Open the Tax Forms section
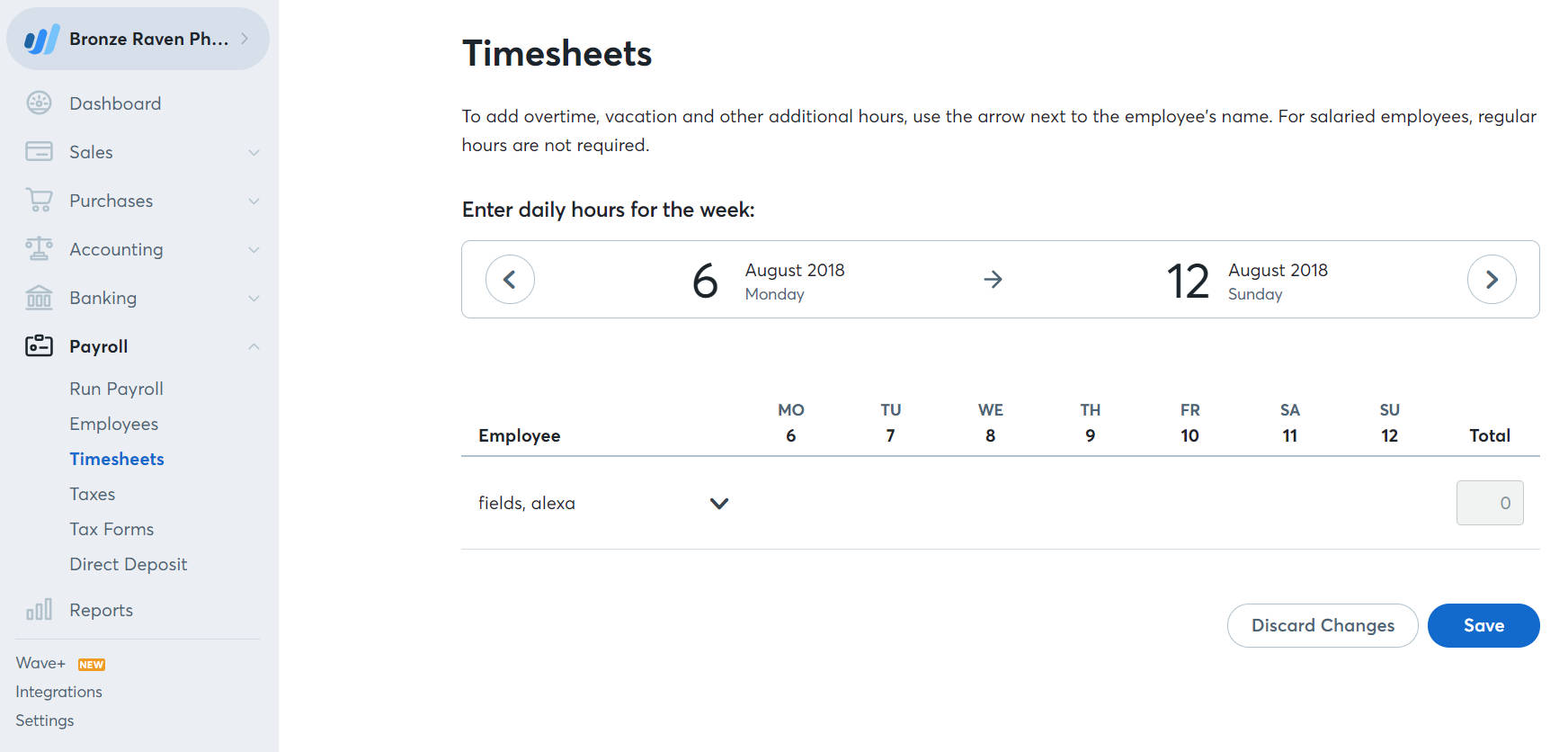 [111, 529]
